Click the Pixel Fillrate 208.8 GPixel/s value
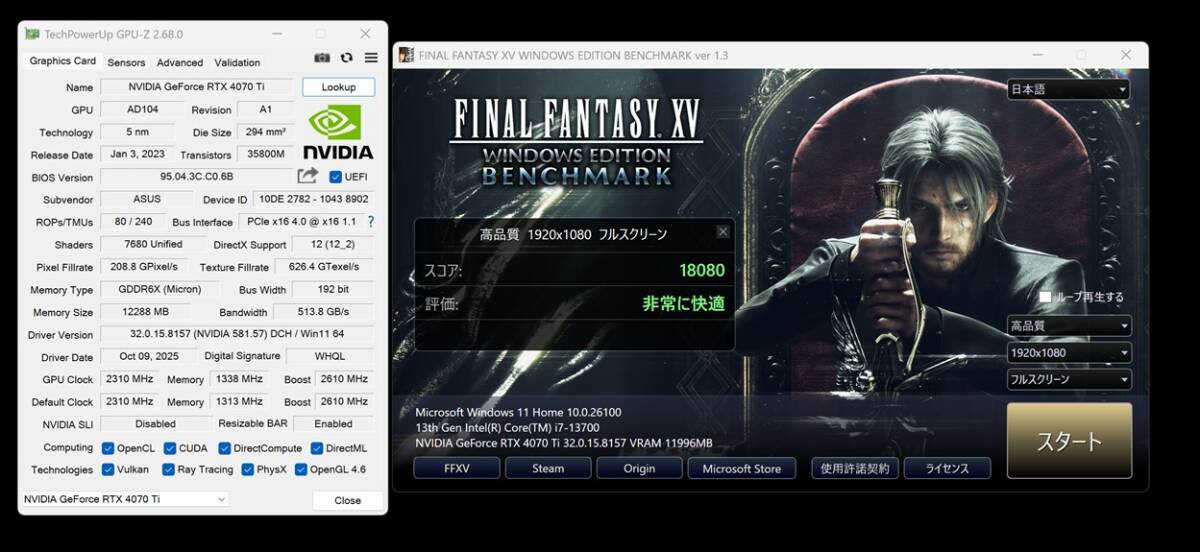The height and width of the screenshot is (552, 1200). 143,267
